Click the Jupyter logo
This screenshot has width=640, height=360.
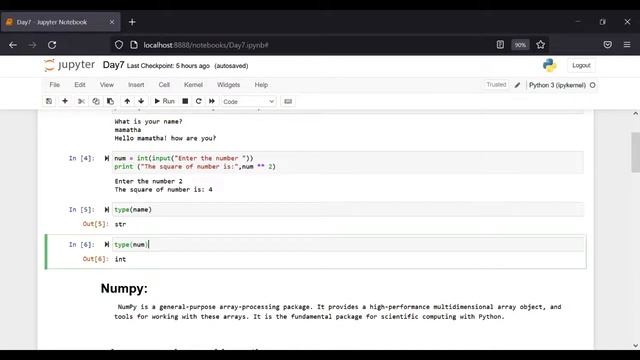click(x=69, y=65)
